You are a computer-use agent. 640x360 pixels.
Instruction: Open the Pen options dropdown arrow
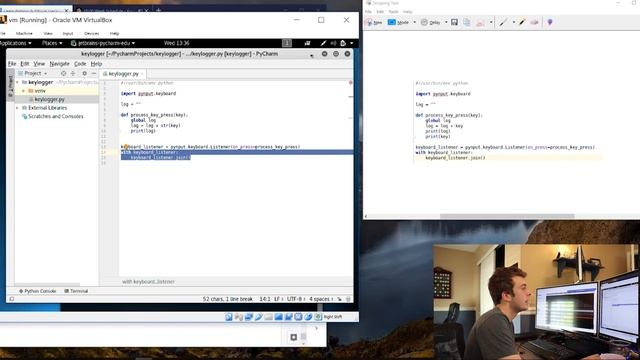(x=513, y=22)
